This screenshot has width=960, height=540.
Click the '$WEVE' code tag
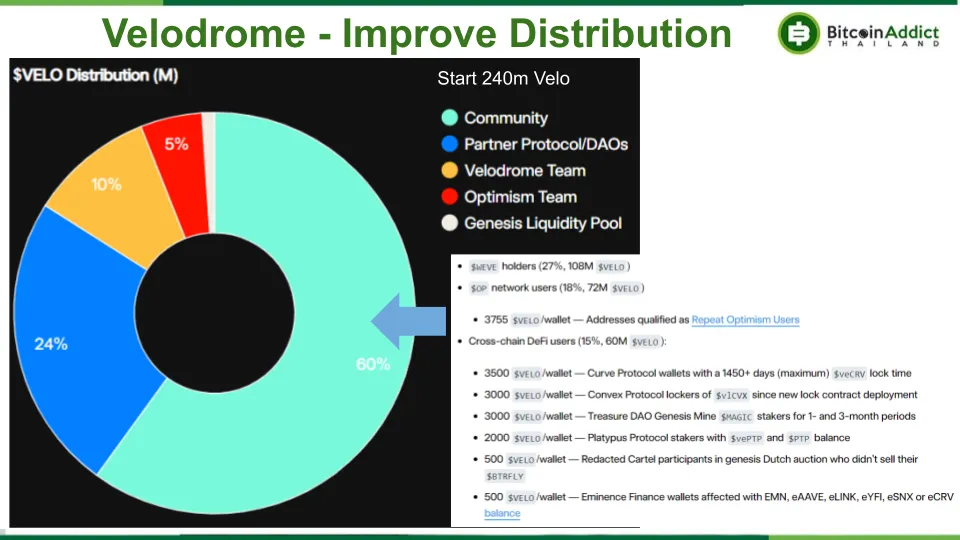click(483, 267)
